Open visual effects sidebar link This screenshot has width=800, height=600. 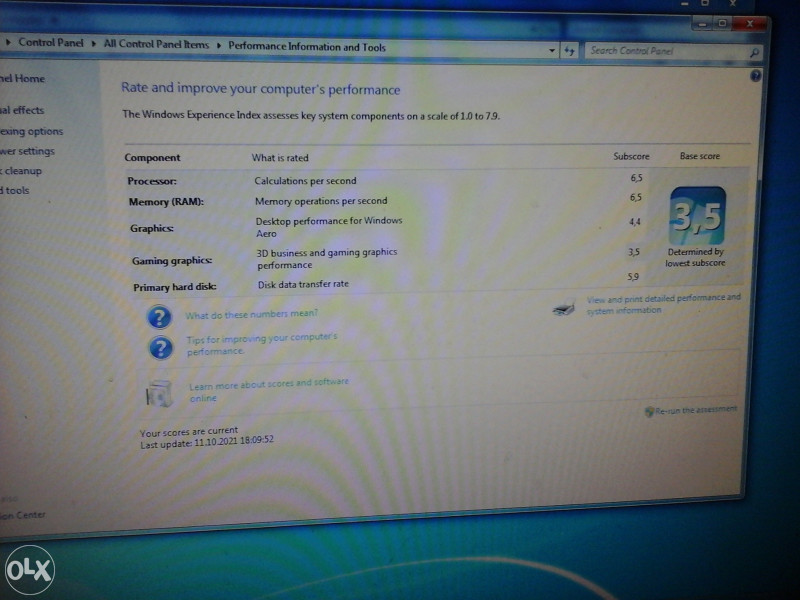click(x=22, y=110)
